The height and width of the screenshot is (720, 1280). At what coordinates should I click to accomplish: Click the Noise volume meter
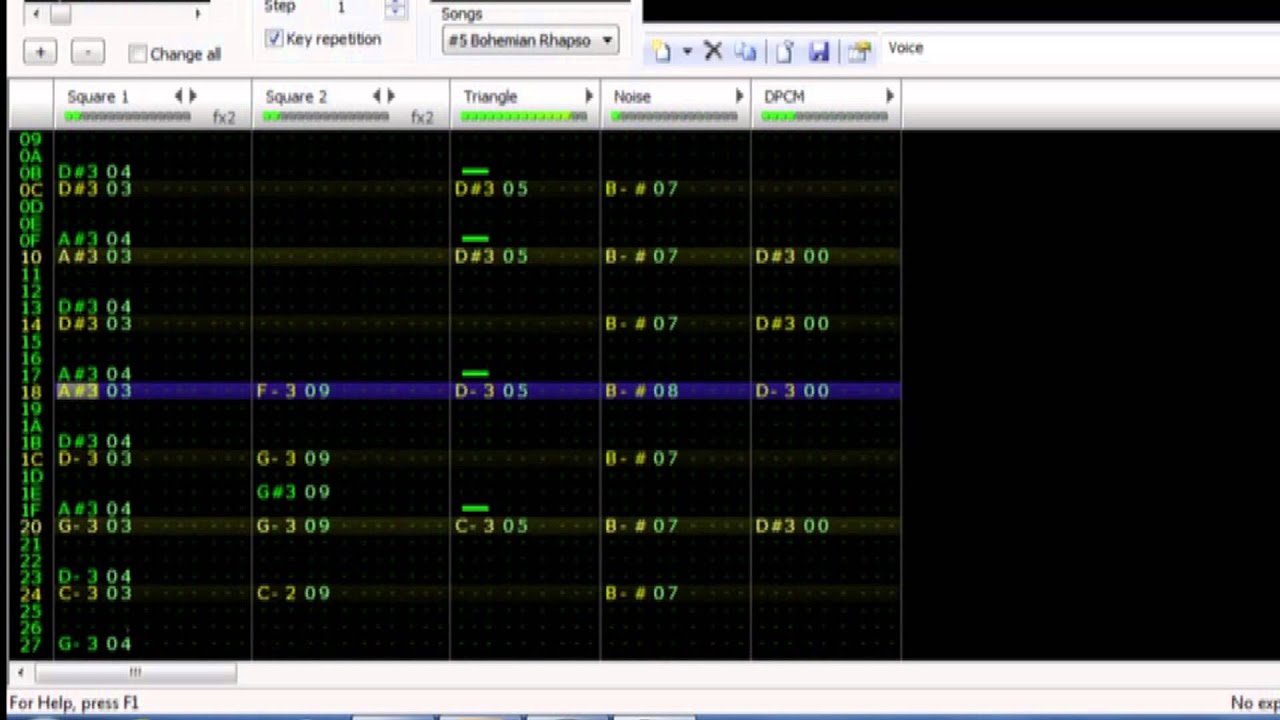coord(674,116)
